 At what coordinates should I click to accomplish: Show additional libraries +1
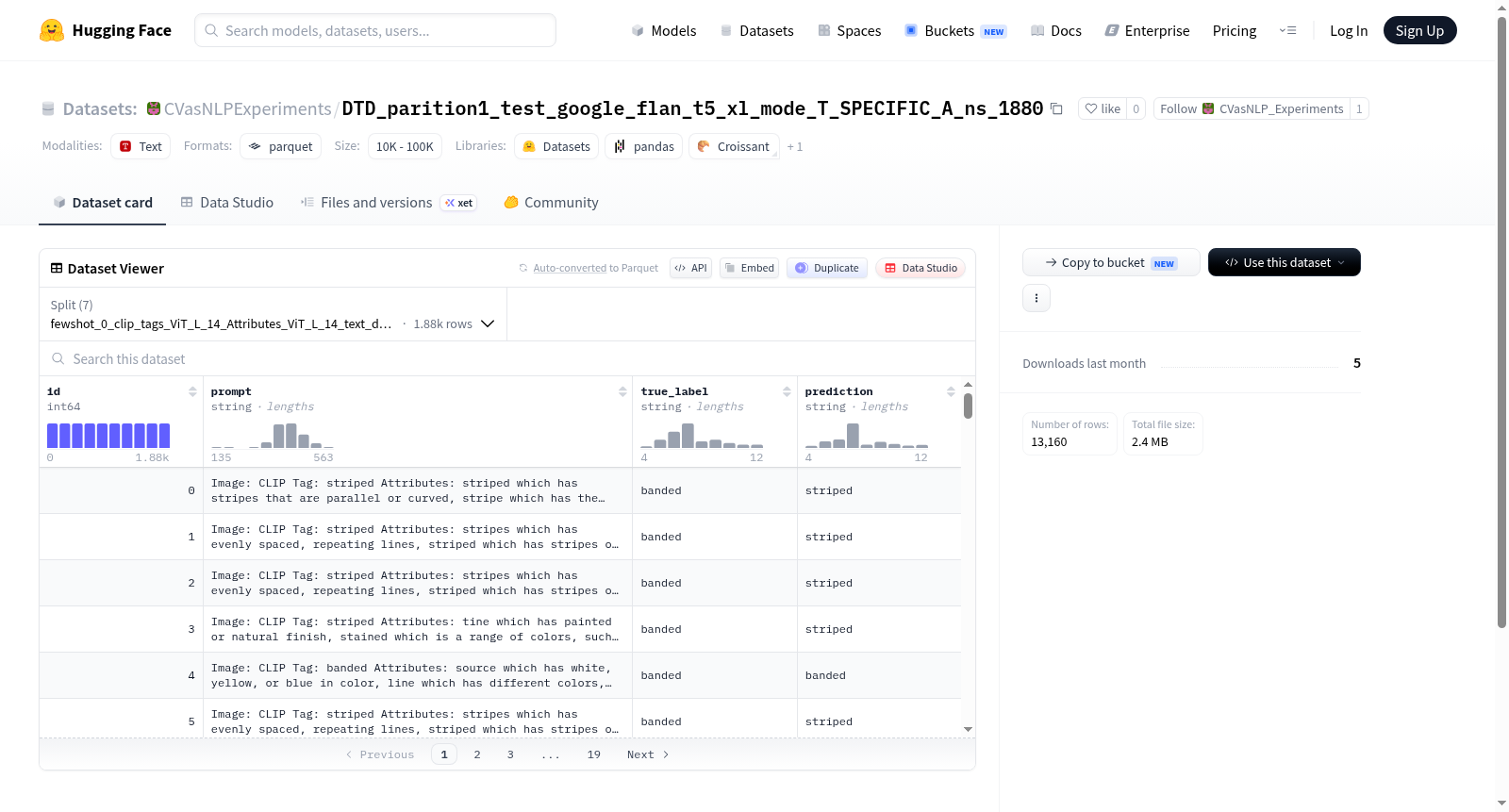795,147
